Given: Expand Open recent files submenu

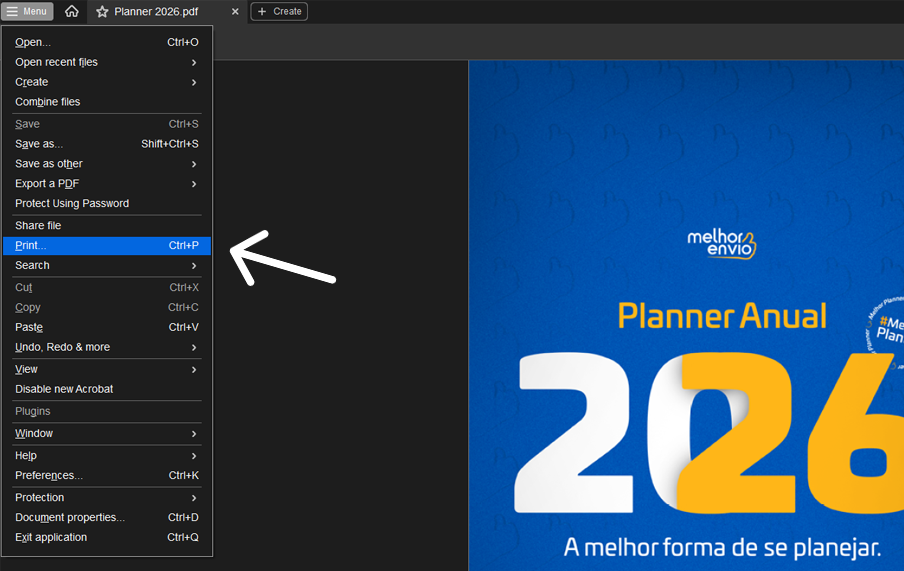Looking at the screenshot, I should tap(107, 62).
